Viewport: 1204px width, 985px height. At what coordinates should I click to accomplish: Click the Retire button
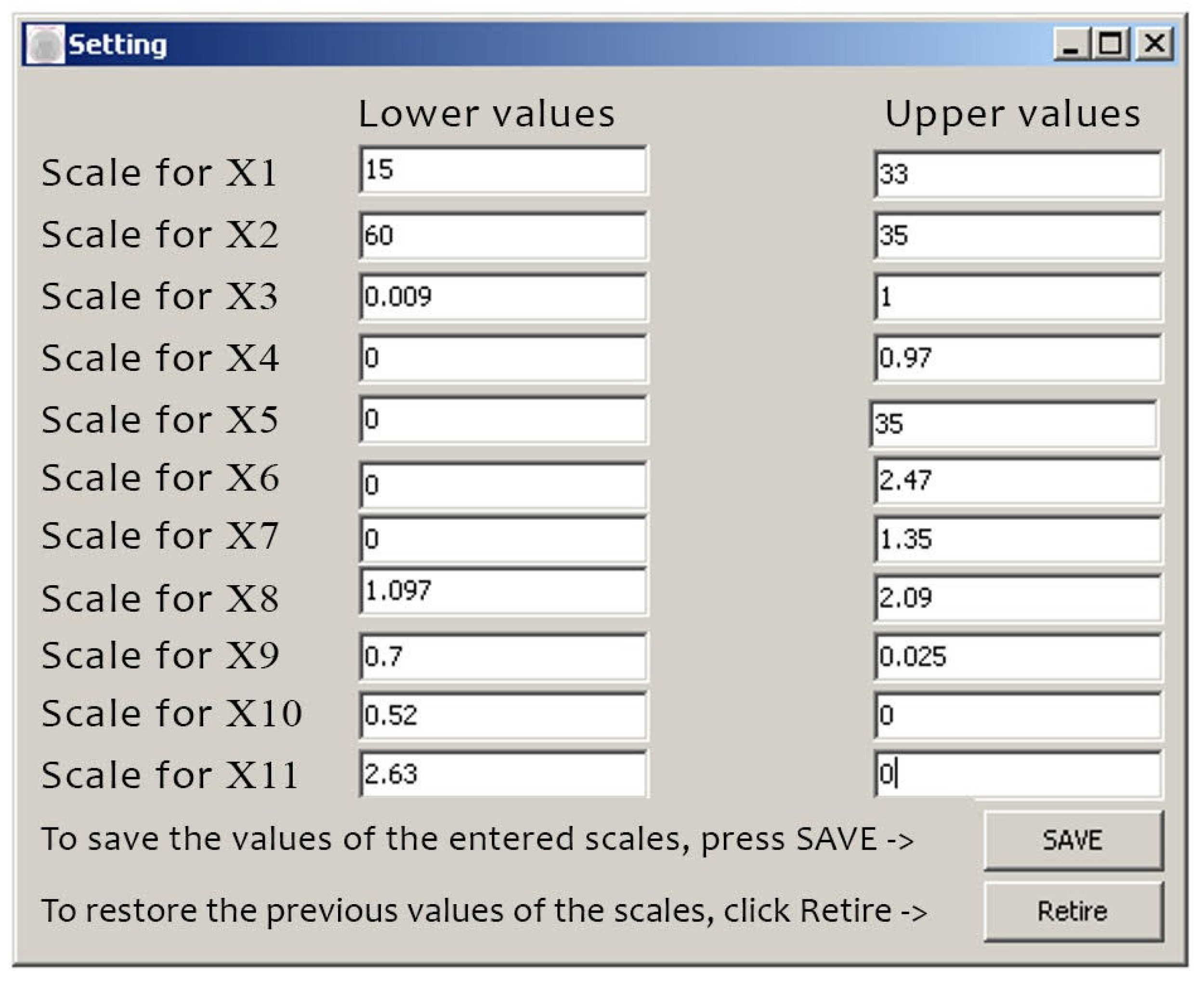click(x=1073, y=911)
